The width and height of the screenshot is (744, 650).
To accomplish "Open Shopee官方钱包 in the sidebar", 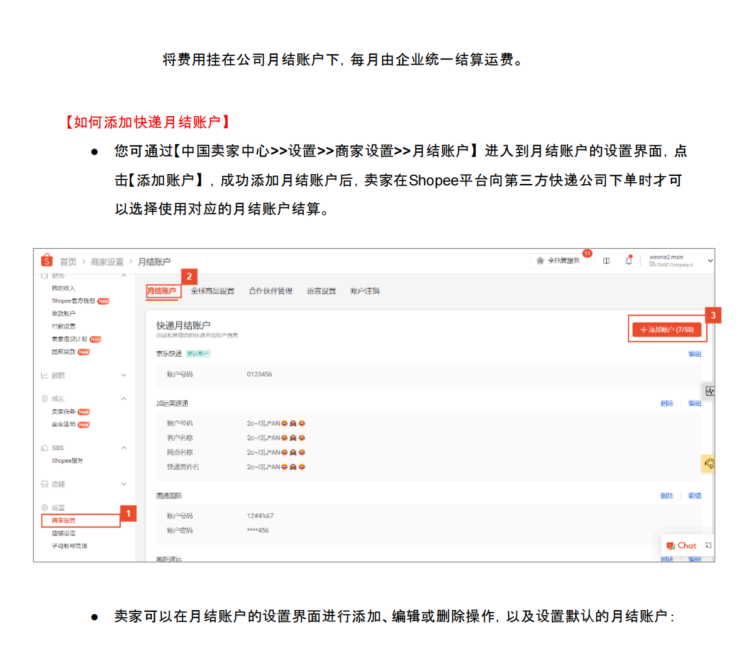I will [74, 301].
